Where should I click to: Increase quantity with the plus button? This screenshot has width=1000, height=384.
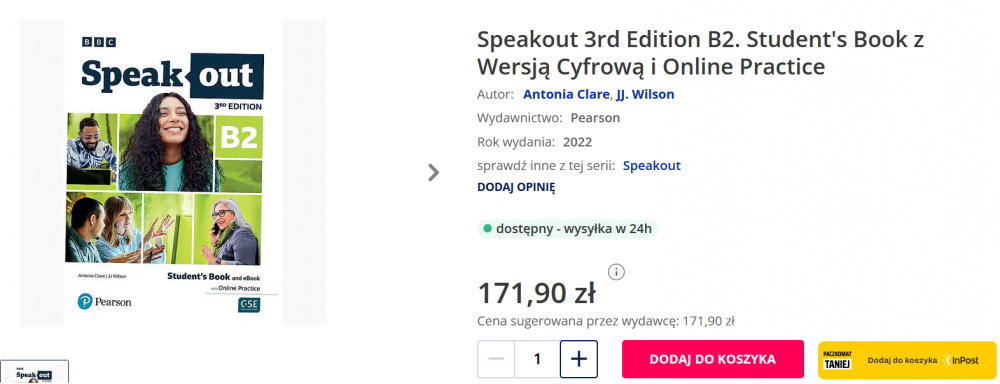click(x=578, y=359)
